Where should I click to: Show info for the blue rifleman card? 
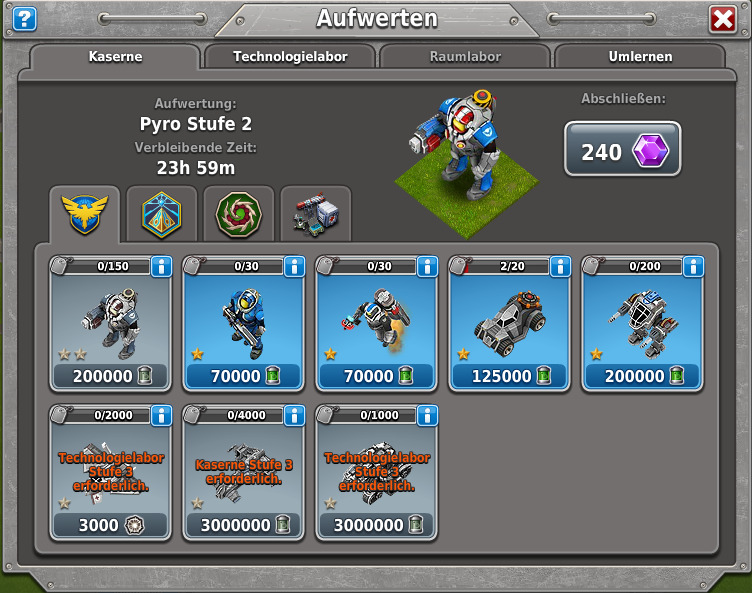(294, 267)
